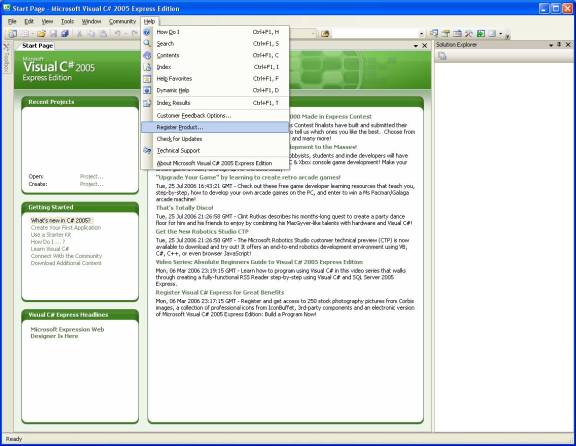The height and width of the screenshot is (446, 576).
Task: Open the Community menu
Action: (x=122, y=21)
